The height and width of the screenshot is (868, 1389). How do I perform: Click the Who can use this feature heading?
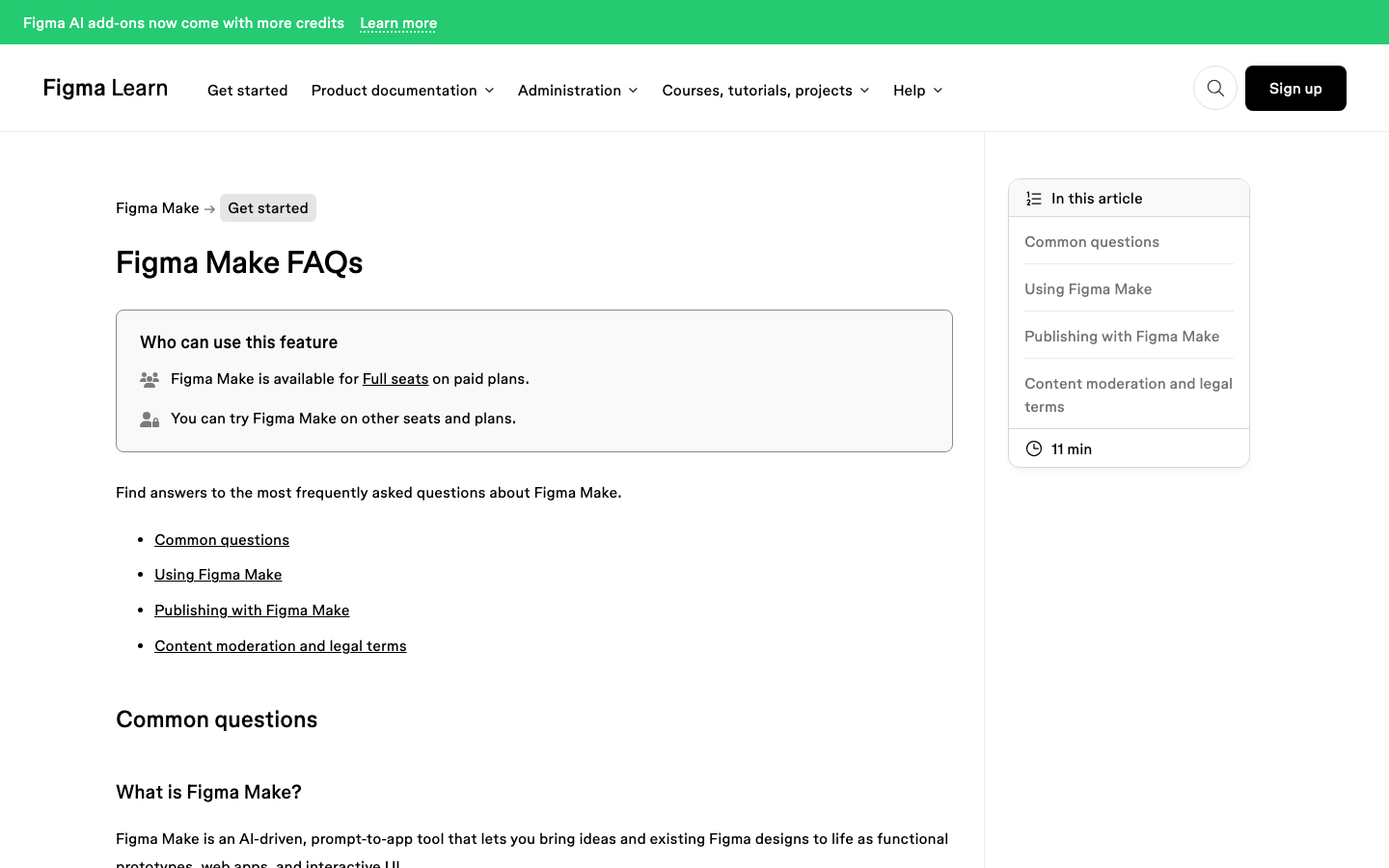(238, 341)
